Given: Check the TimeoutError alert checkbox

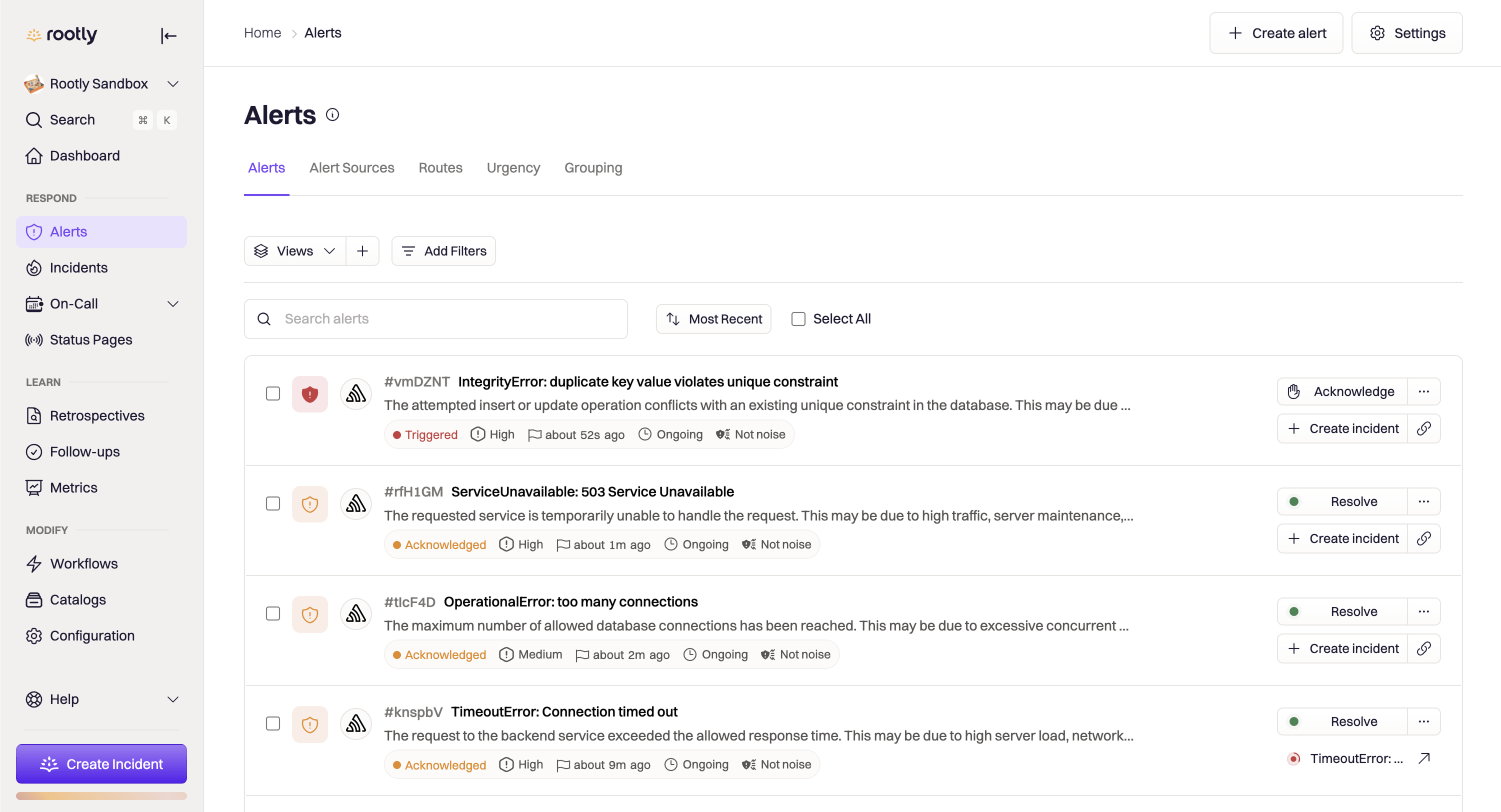Looking at the screenshot, I should coord(272,723).
